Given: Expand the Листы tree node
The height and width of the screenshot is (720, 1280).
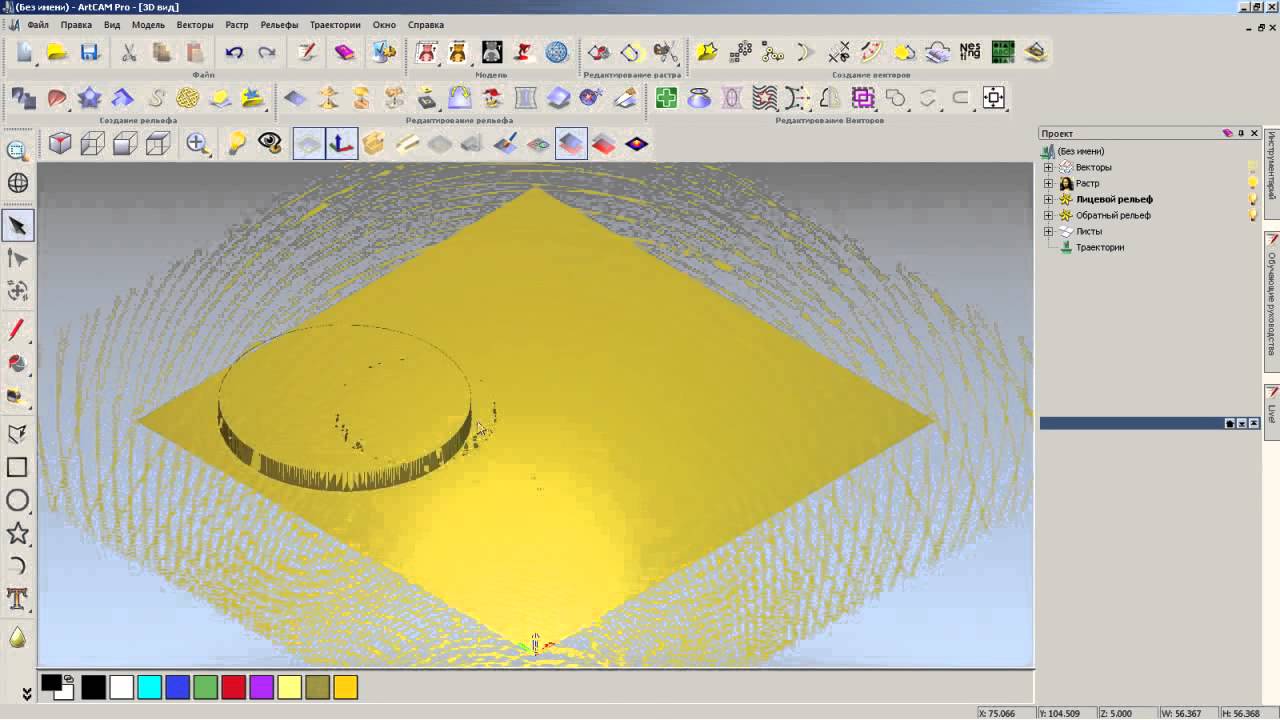Looking at the screenshot, I should [x=1048, y=231].
